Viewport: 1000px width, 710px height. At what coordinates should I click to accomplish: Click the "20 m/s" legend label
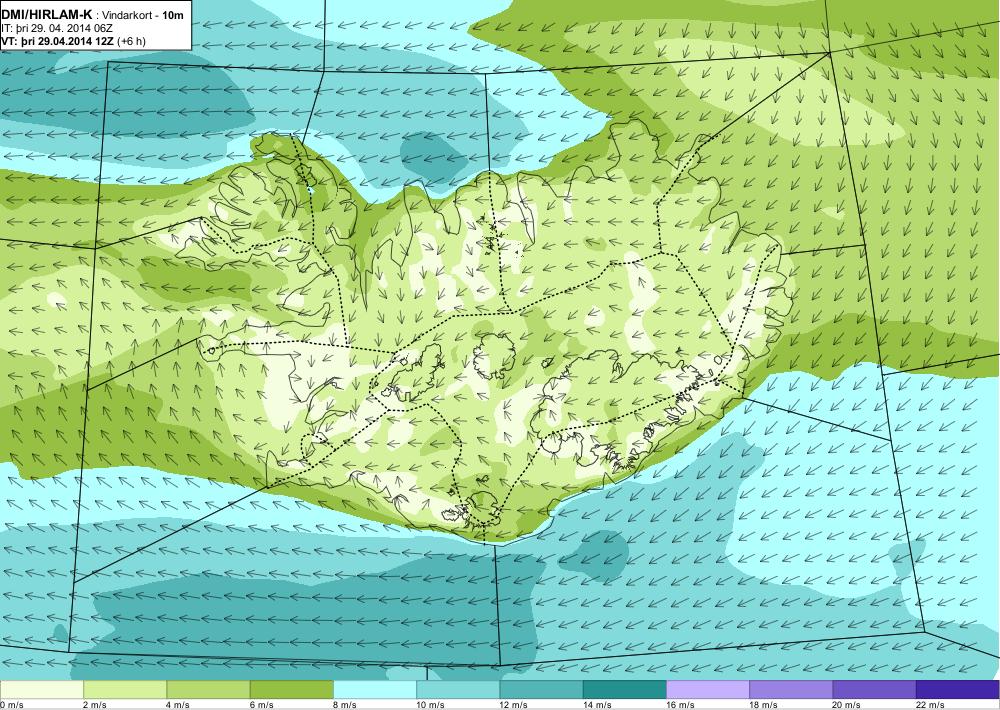(x=847, y=705)
